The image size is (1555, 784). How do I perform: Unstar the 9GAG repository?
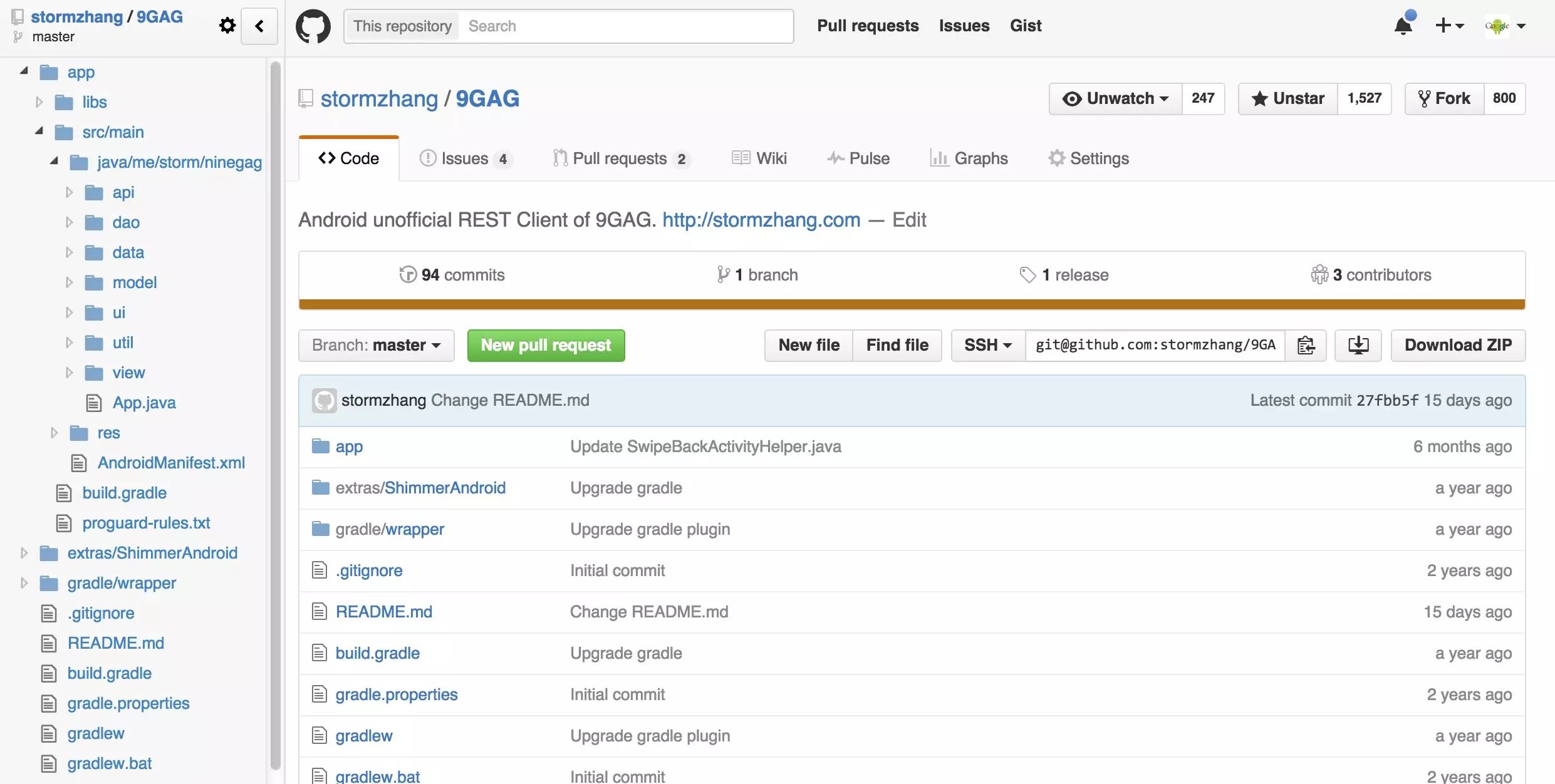pyautogui.click(x=1288, y=98)
